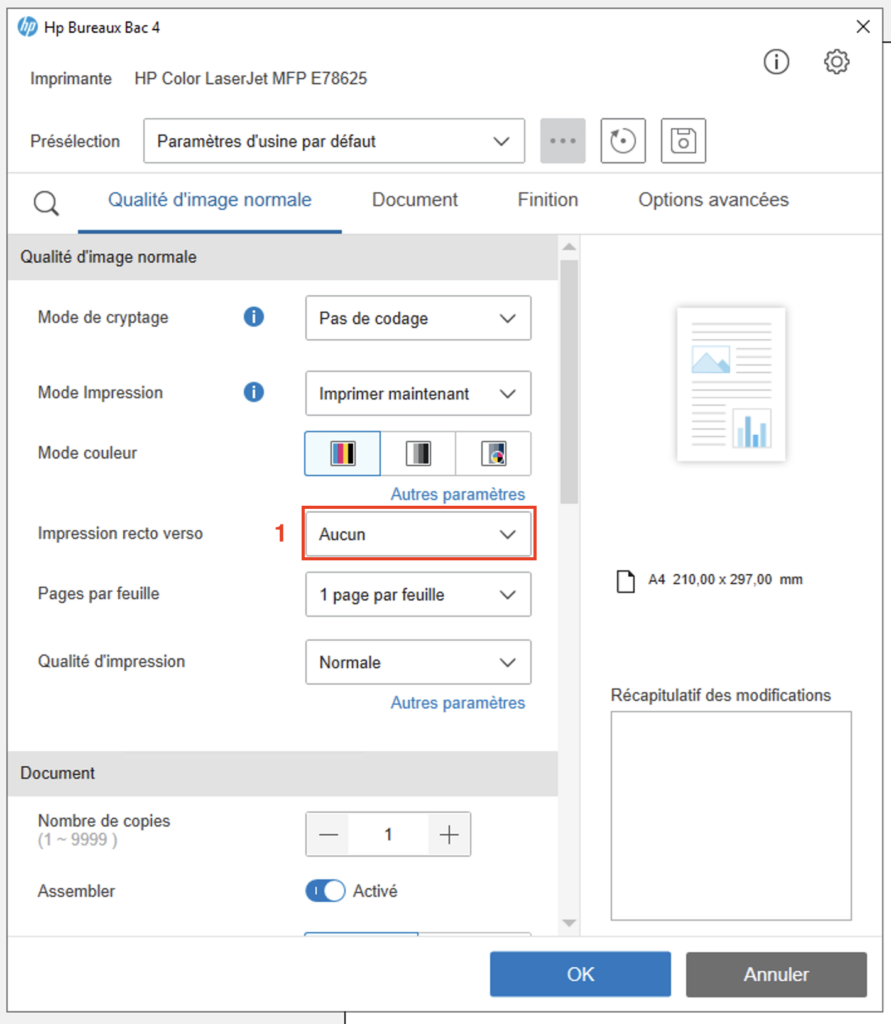Click the three dots preset options button
Screen dimensions: 891x1024
click(x=563, y=141)
